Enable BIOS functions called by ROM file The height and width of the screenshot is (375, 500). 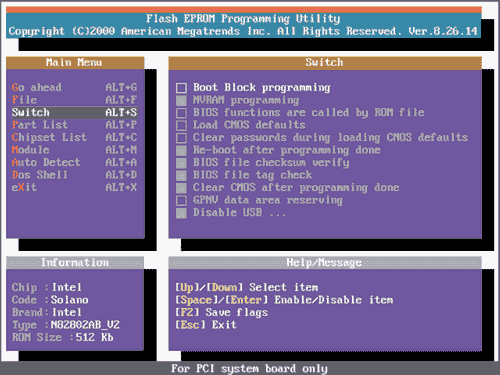point(181,113)
